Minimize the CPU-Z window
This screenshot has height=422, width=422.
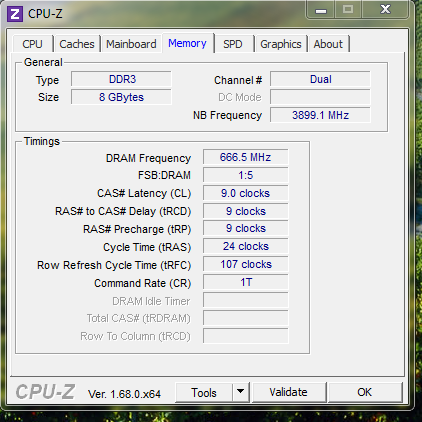click(321, 10)
